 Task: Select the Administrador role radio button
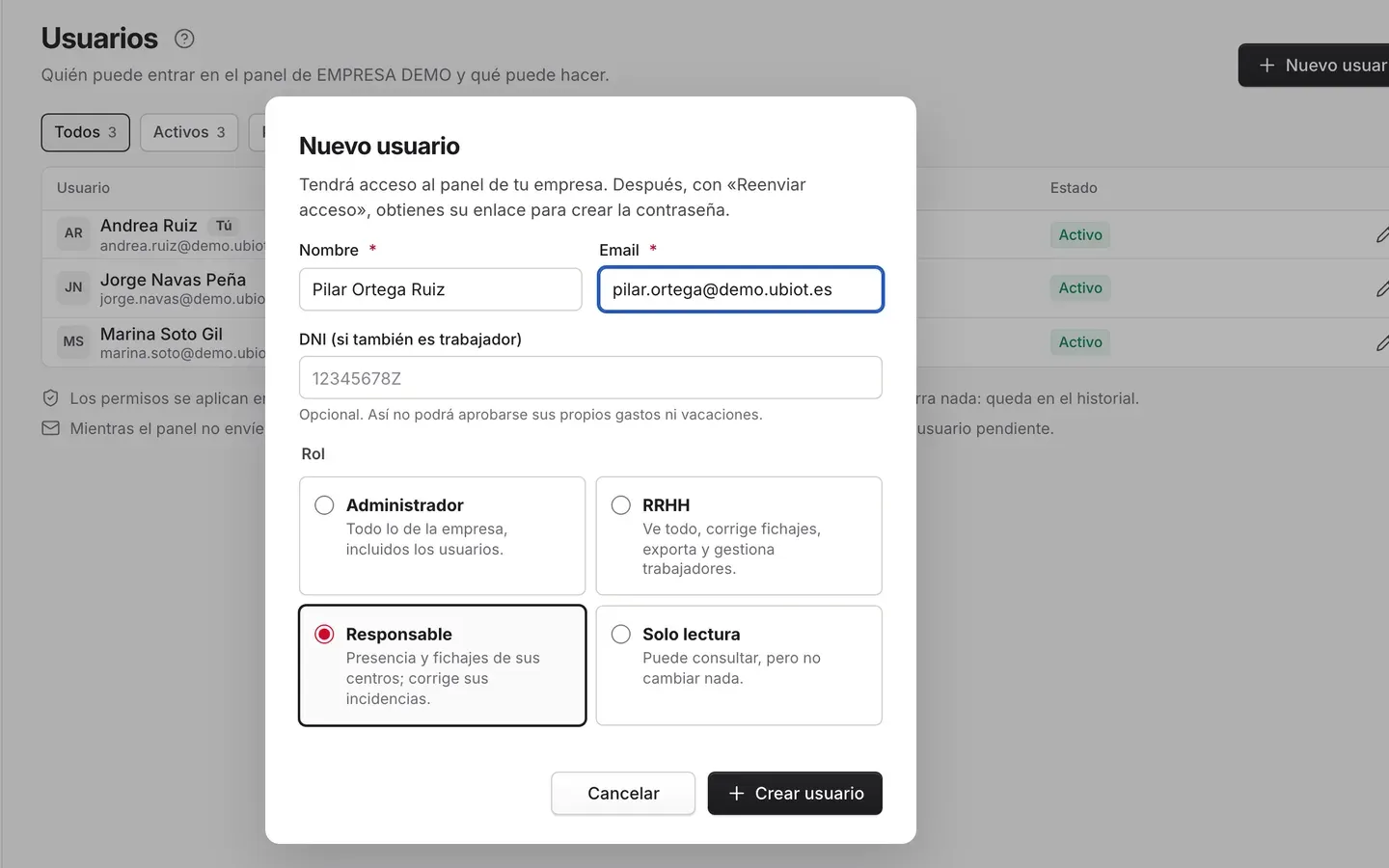pyautogui.click(x=324, y=505)
